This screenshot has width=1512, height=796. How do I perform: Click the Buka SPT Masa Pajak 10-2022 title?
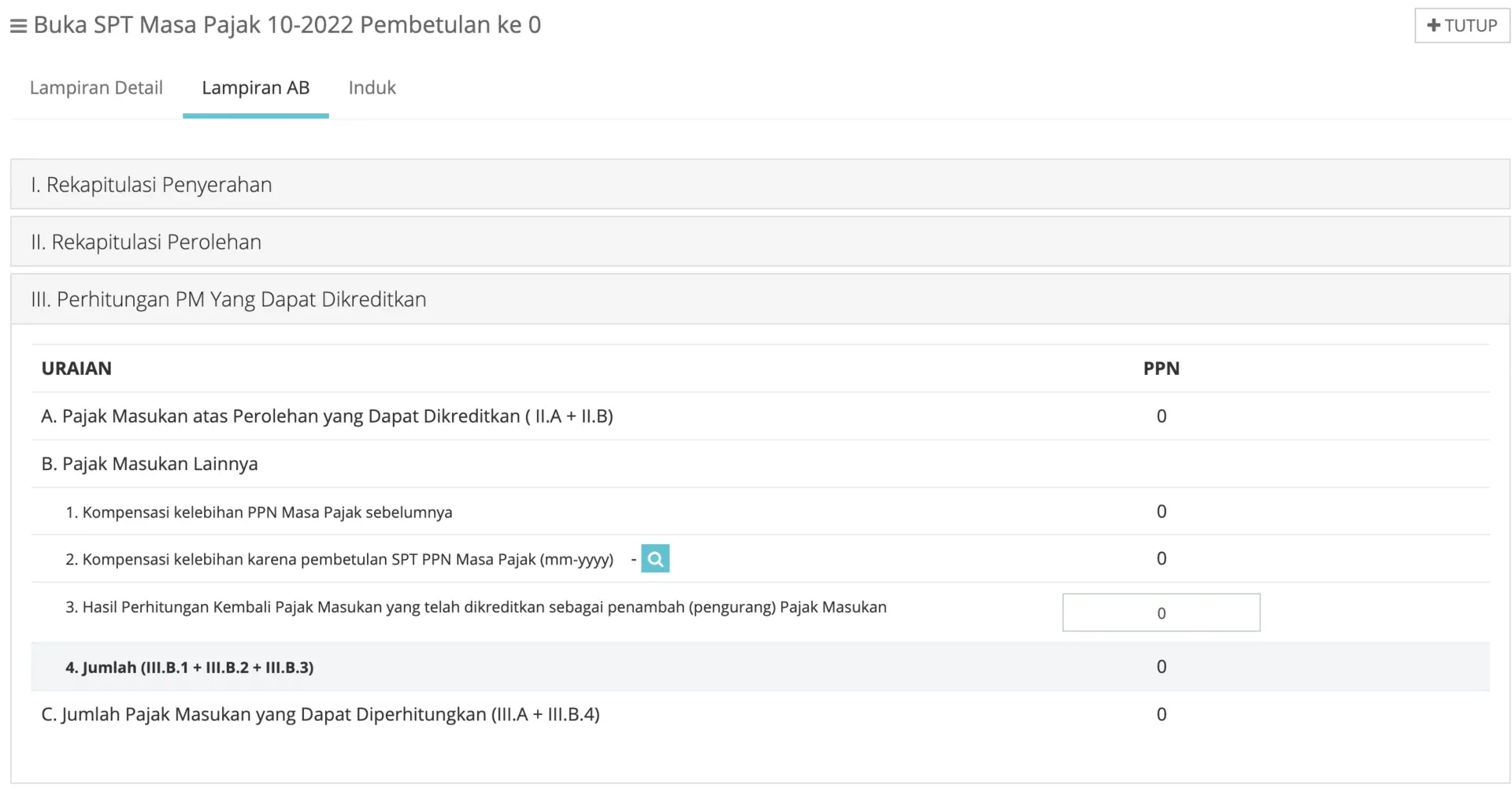point(287,25)
